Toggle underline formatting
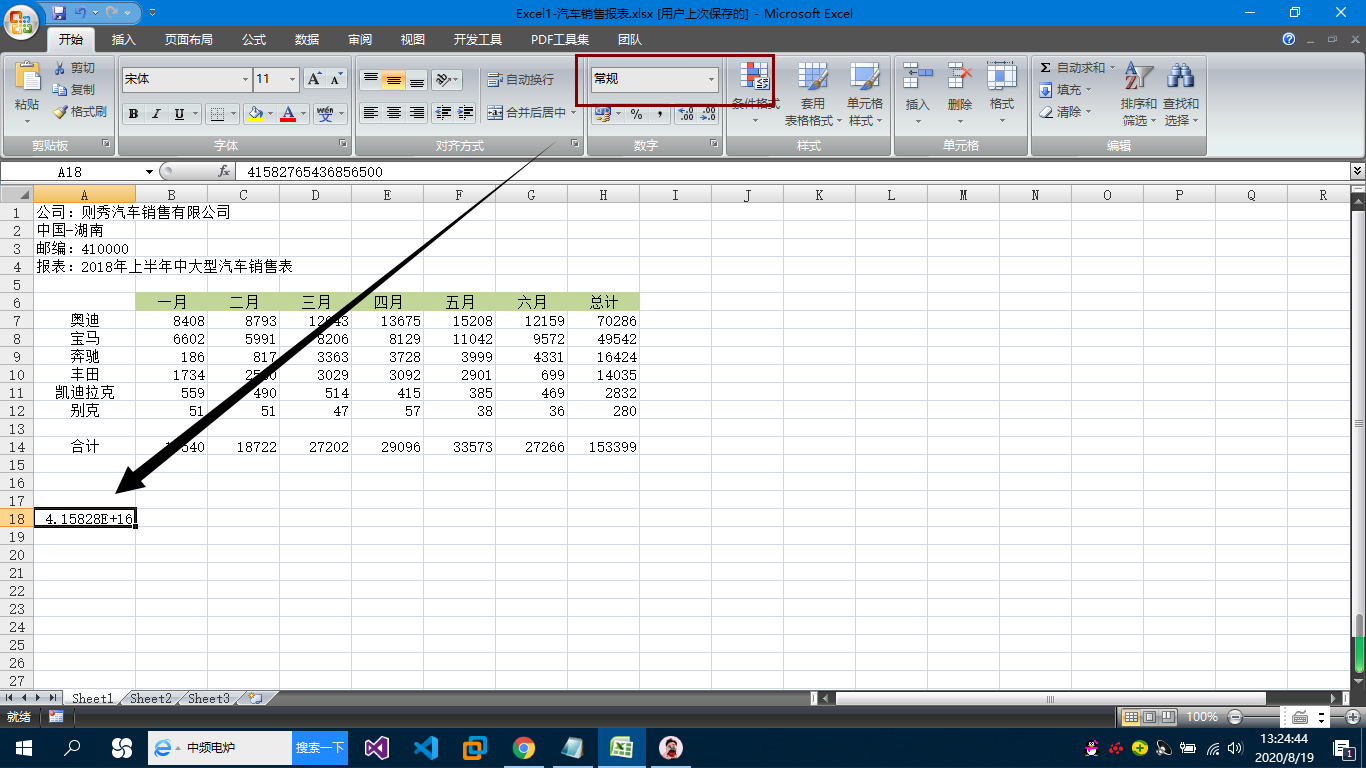Image resolution: width=1366 pixels, height=768 pixels. coord(179,114)
